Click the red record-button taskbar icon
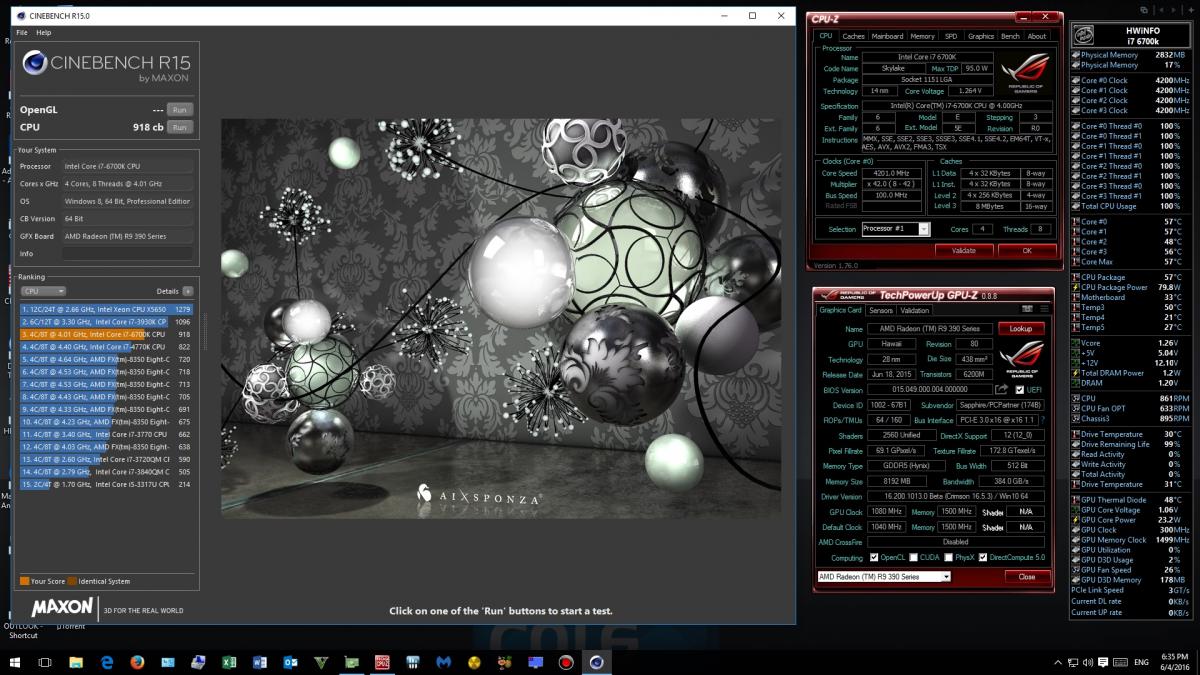Screen dimensions: 1200x675 pyautogui.click(x=565, y=662)
